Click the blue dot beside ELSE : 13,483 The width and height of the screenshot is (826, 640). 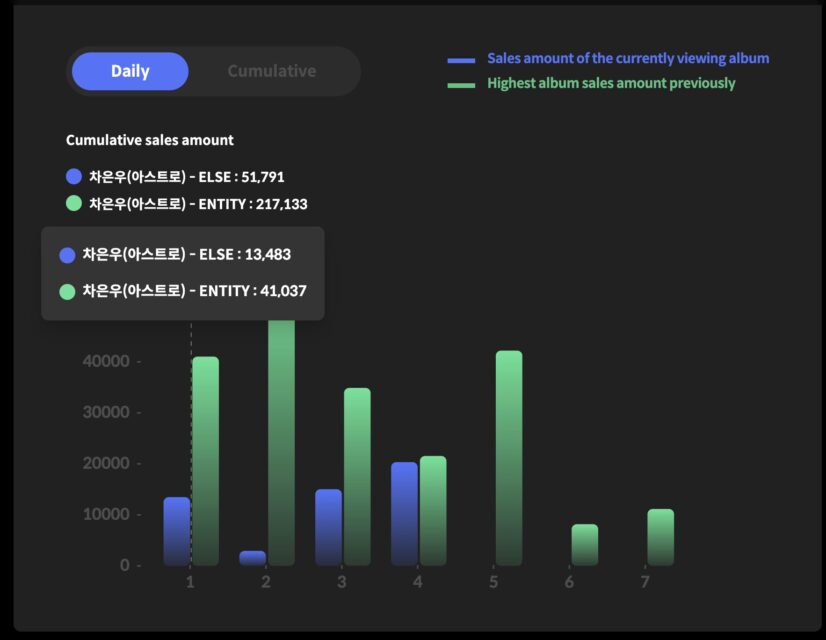pos(68,255)
